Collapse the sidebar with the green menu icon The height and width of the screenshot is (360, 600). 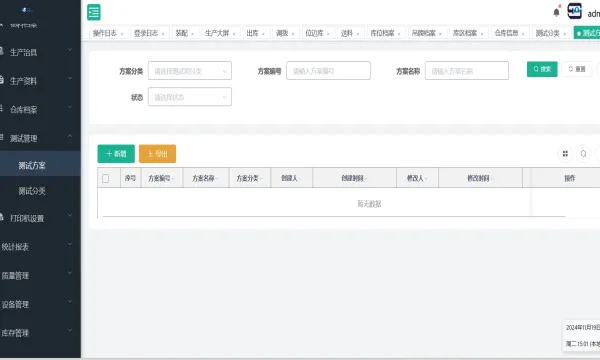pos(94,12)
